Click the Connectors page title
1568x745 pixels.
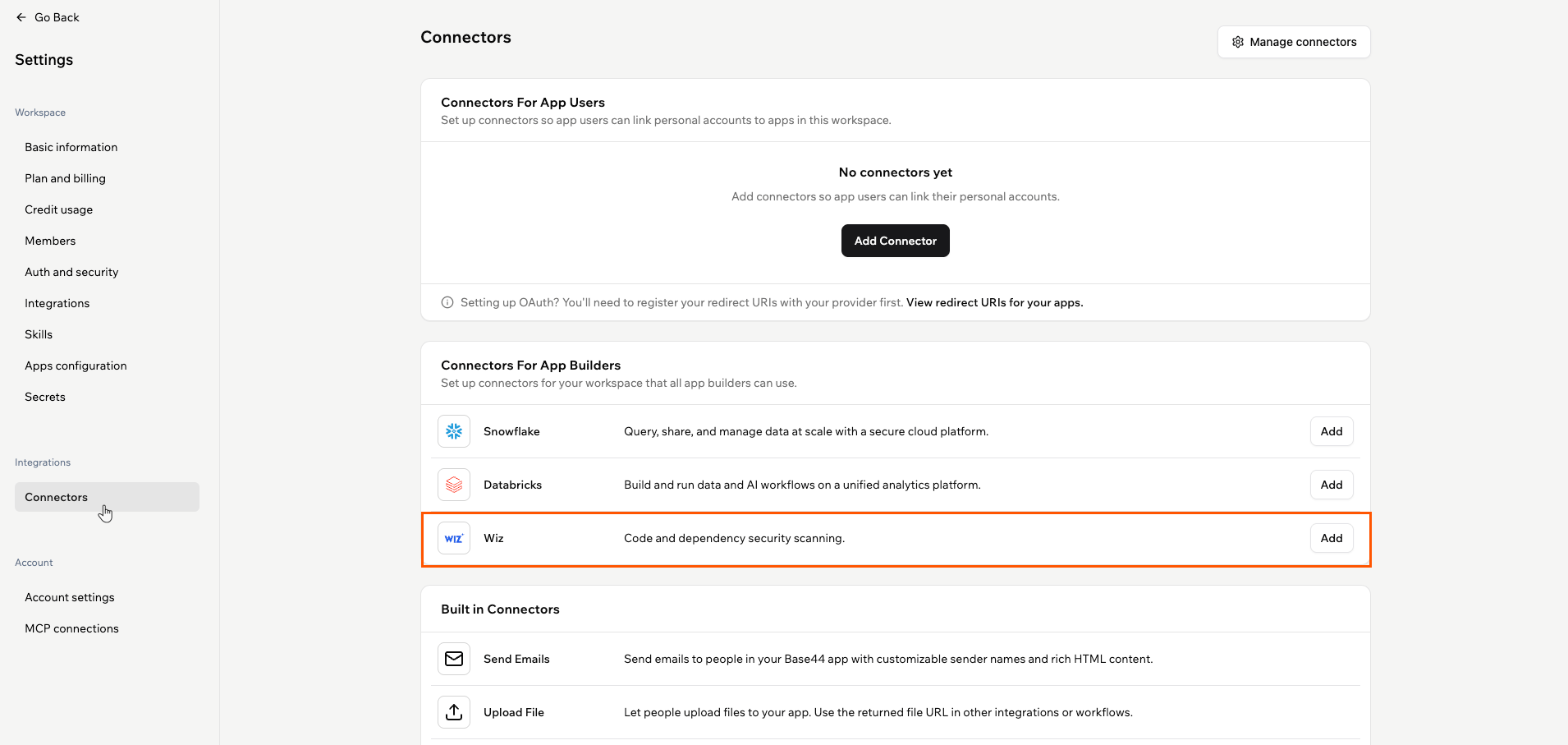[465, 37]
